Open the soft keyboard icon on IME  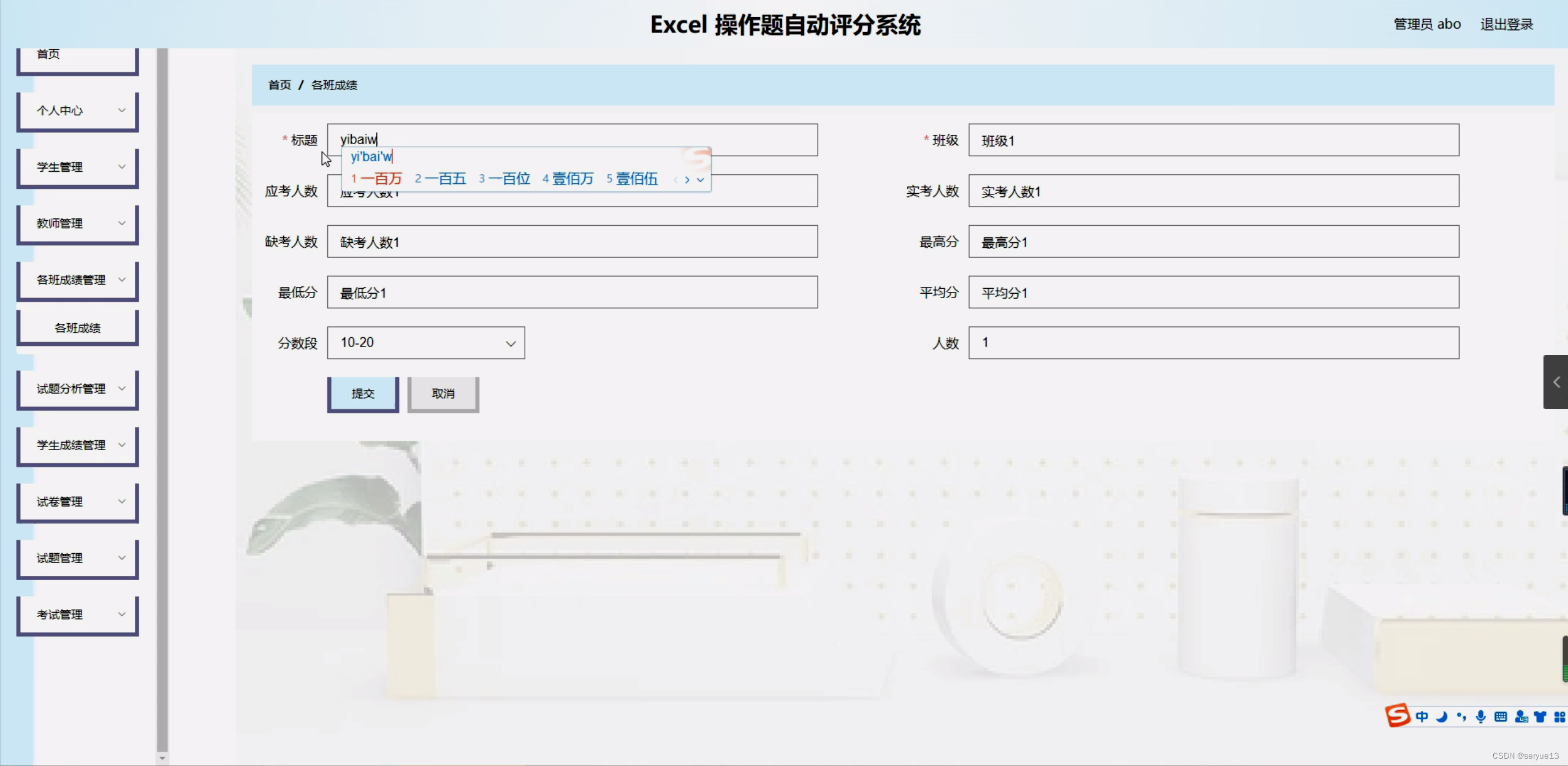click(x=1501, y=717)
